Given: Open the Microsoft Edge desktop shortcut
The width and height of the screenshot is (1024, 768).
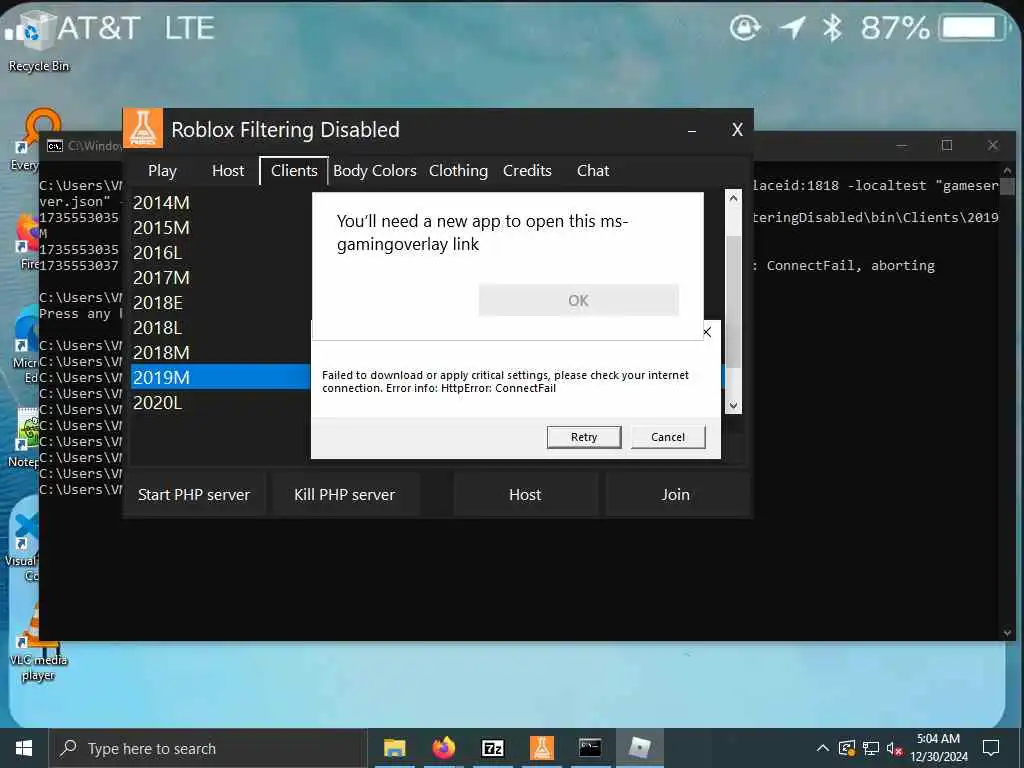Looking at the screenshot, I should tap(25, 346).
